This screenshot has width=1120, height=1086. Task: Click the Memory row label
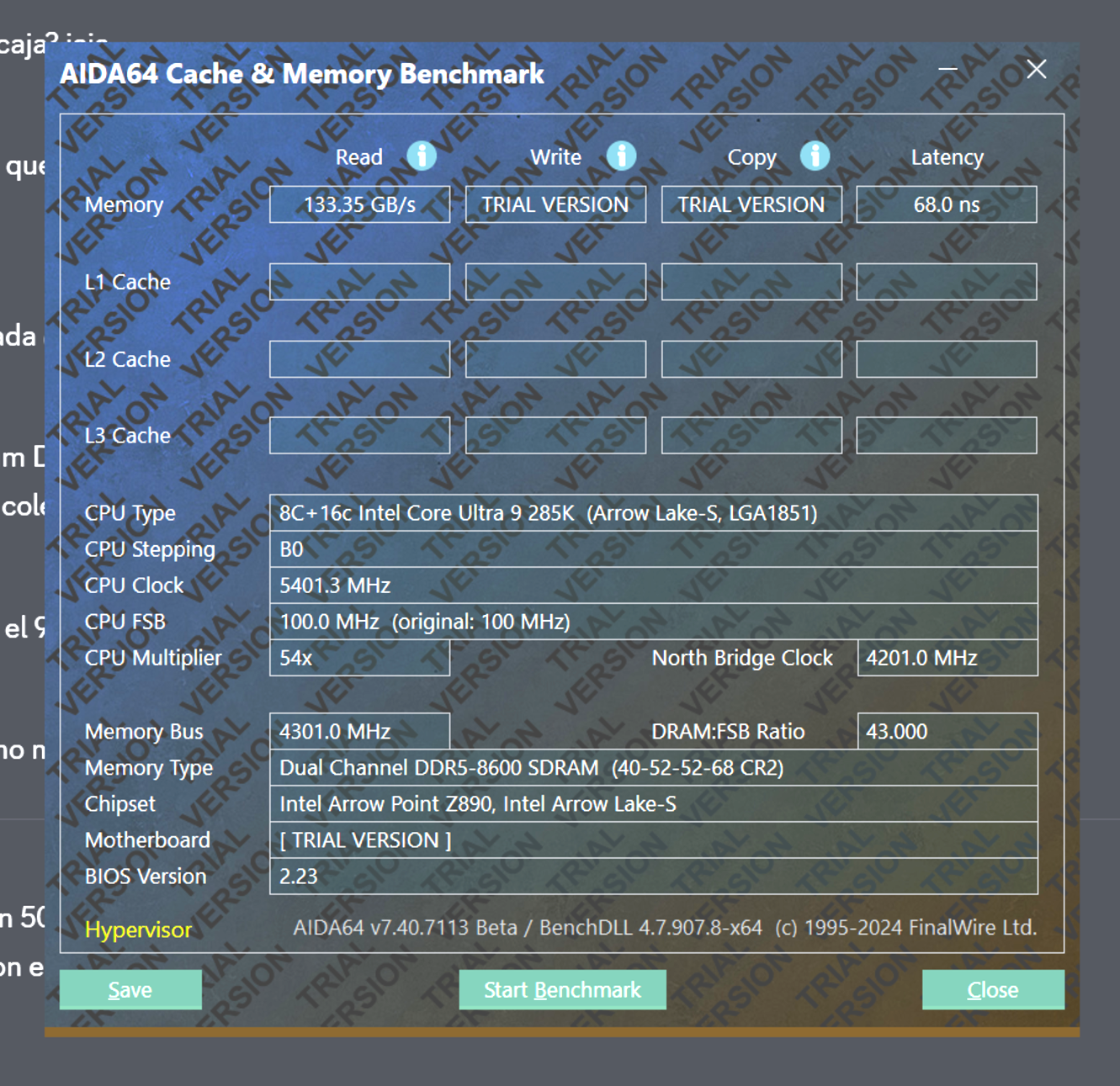click(124, 205)
